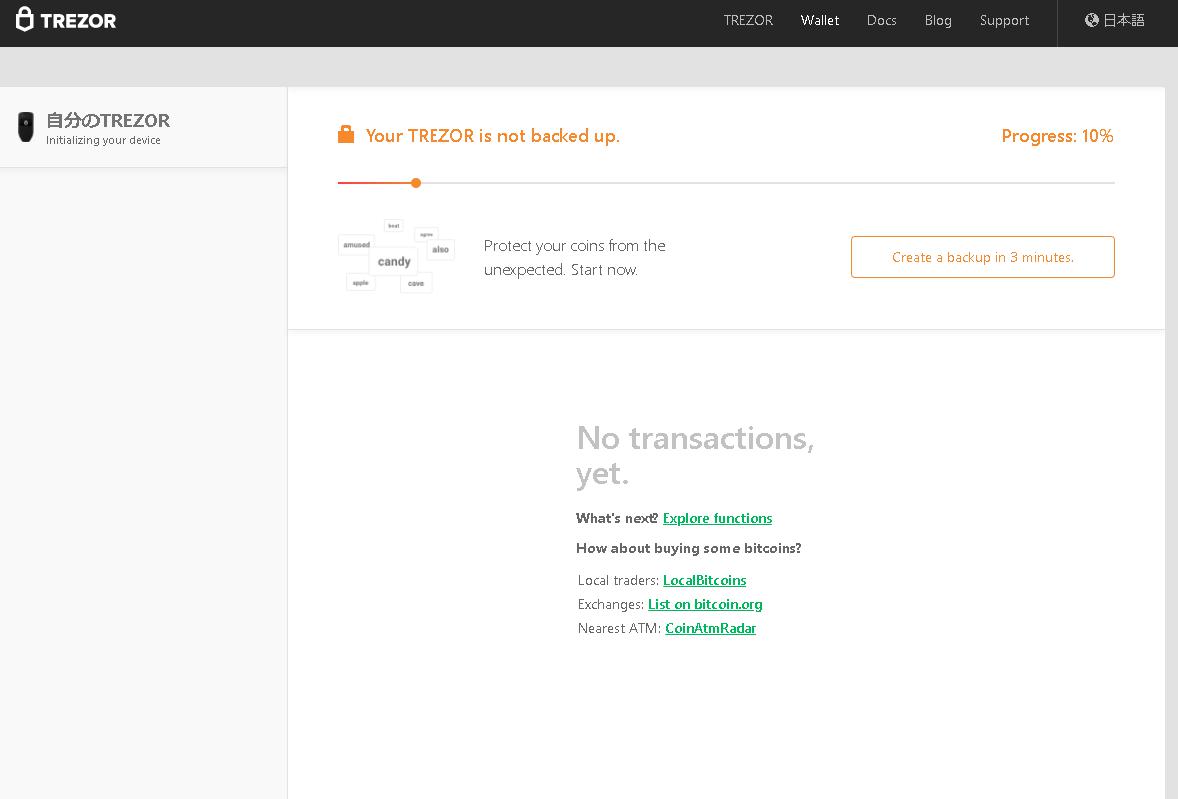Switch to the Wallet tab
1178x799 pixels.
coord(819,20)
